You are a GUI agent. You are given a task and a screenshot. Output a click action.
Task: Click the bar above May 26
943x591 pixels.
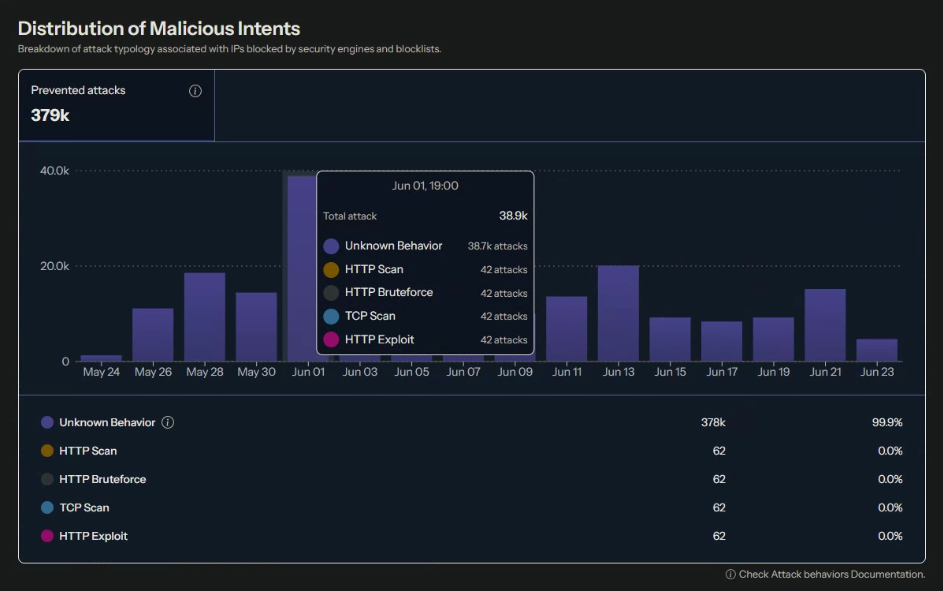[153, 335]
